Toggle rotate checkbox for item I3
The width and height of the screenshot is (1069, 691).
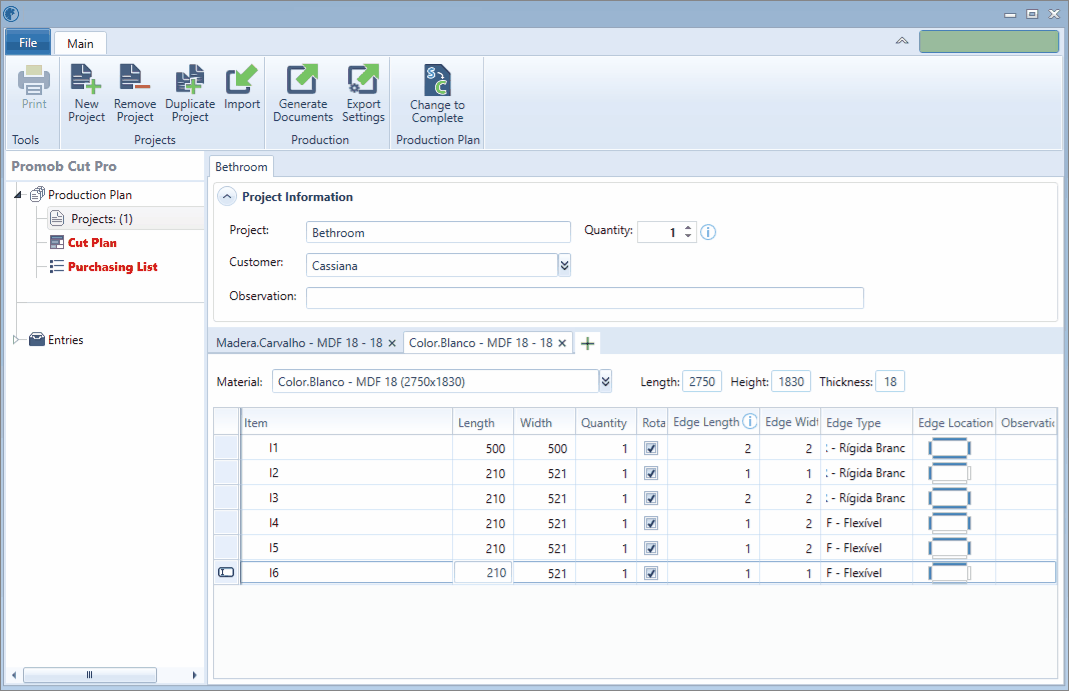(651, 498)
